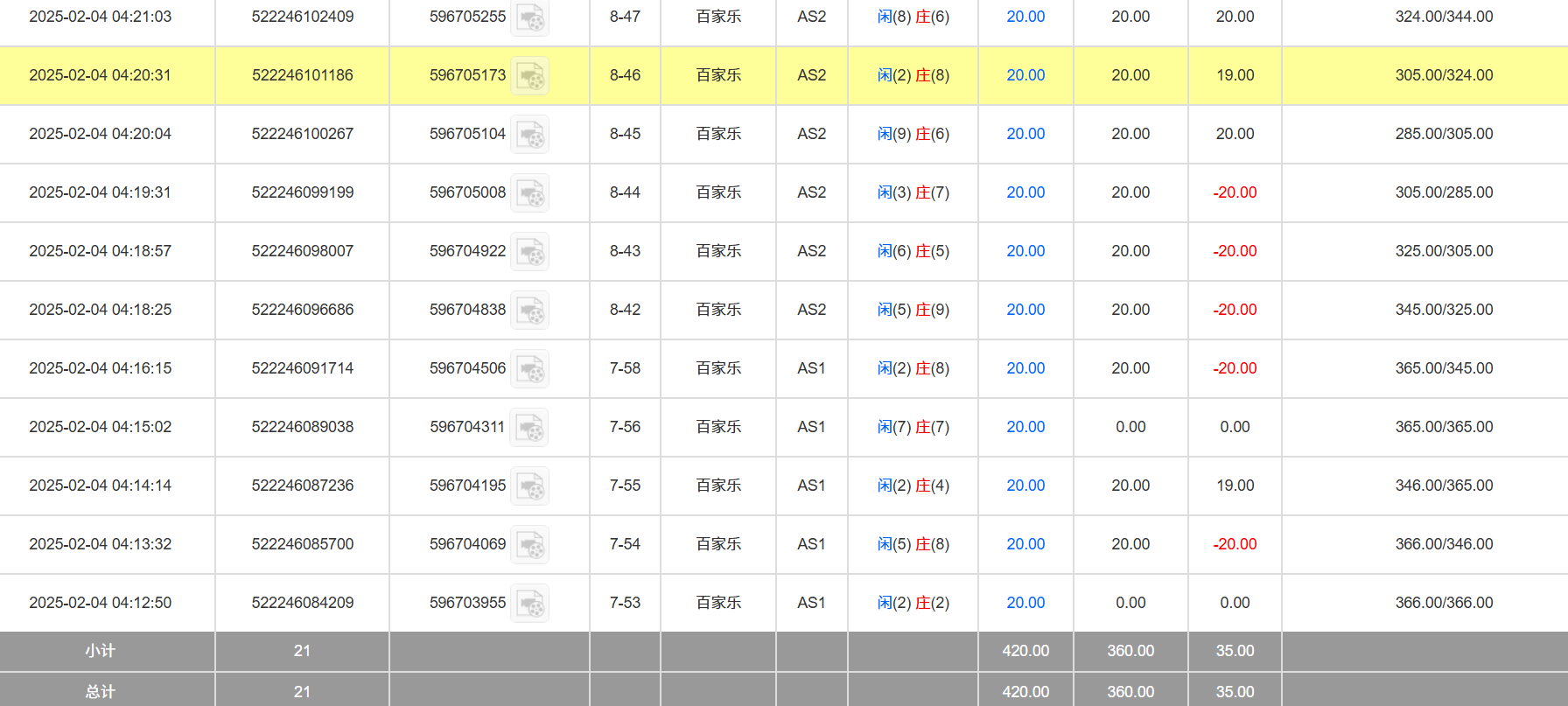Open the replay icon beside 596705104
This screenshot has width=1568, height=706.
point(530,135)
